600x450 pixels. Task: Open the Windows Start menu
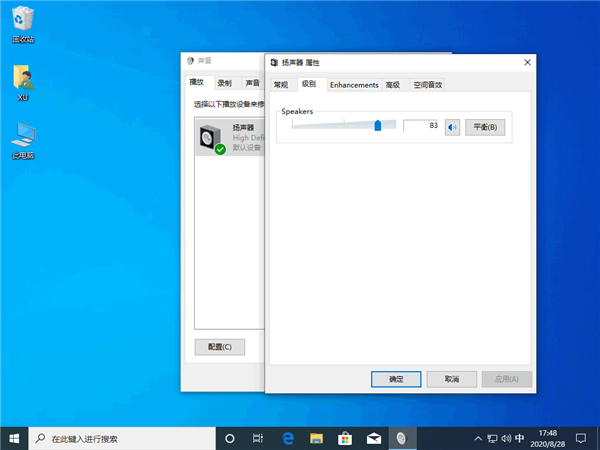[14, 438]
